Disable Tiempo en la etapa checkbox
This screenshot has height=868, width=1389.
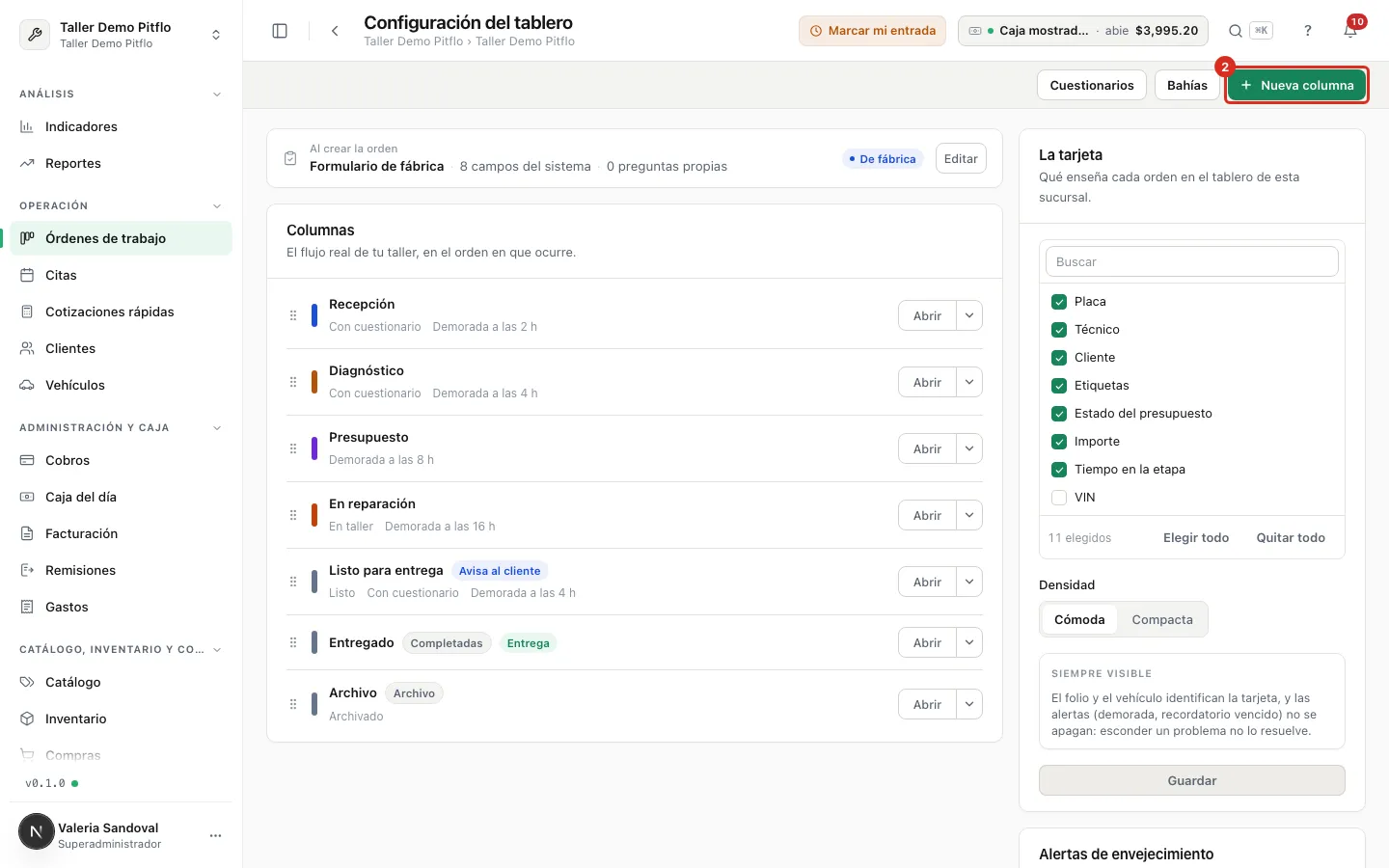click(1059, 470)
